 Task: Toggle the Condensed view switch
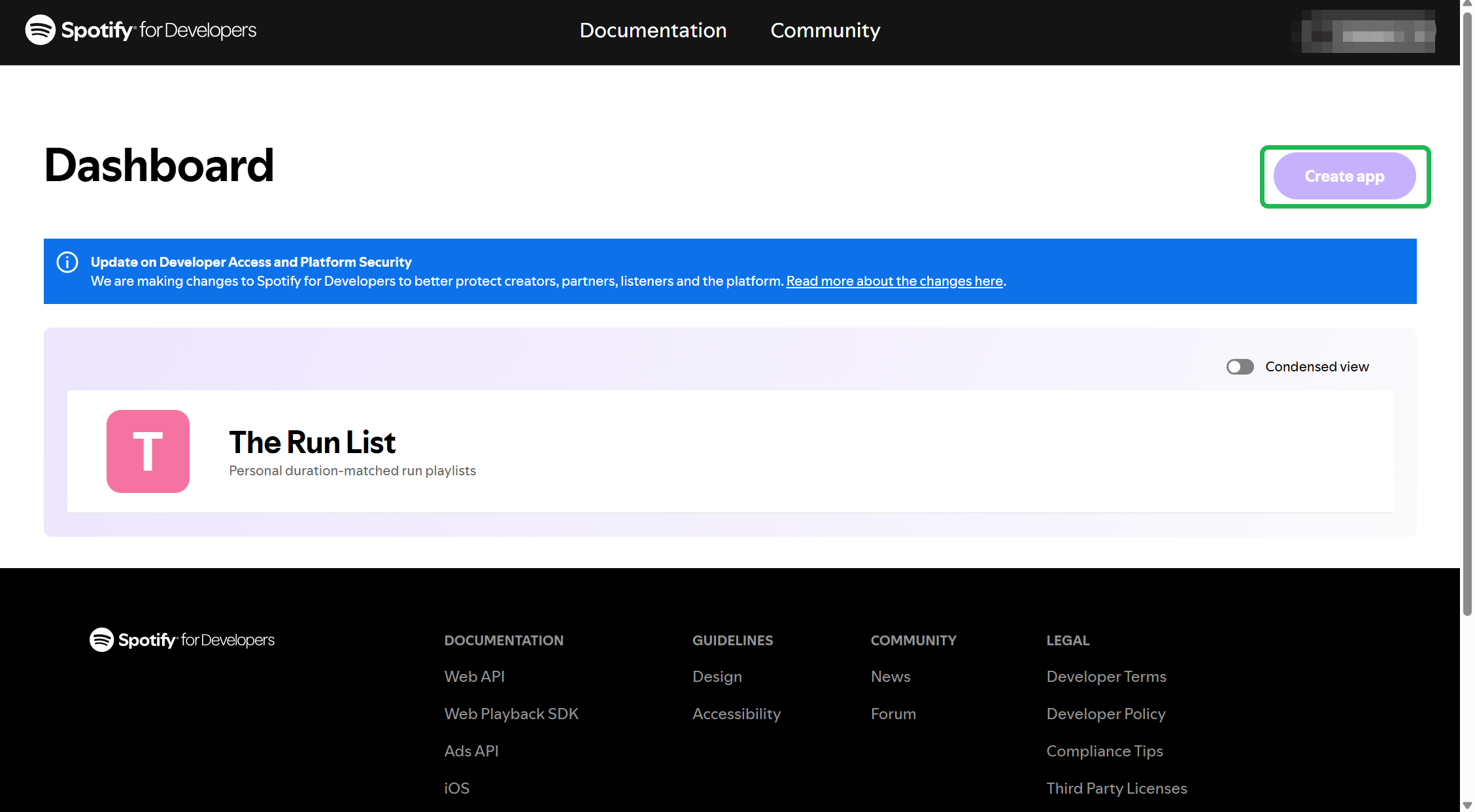coord(1240,367)
